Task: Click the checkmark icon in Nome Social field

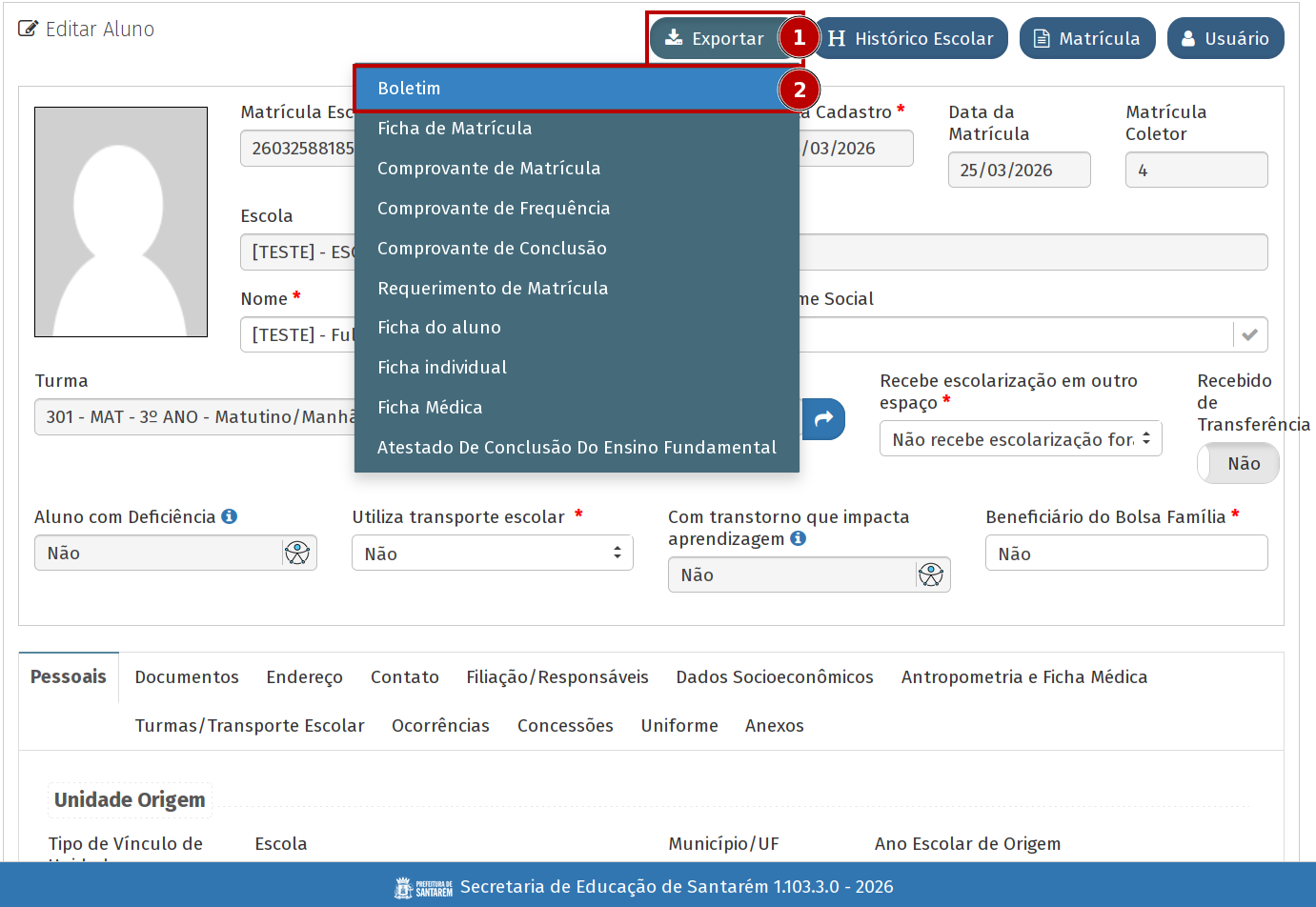Action: pyautogui.click(x=1249, y=334)
